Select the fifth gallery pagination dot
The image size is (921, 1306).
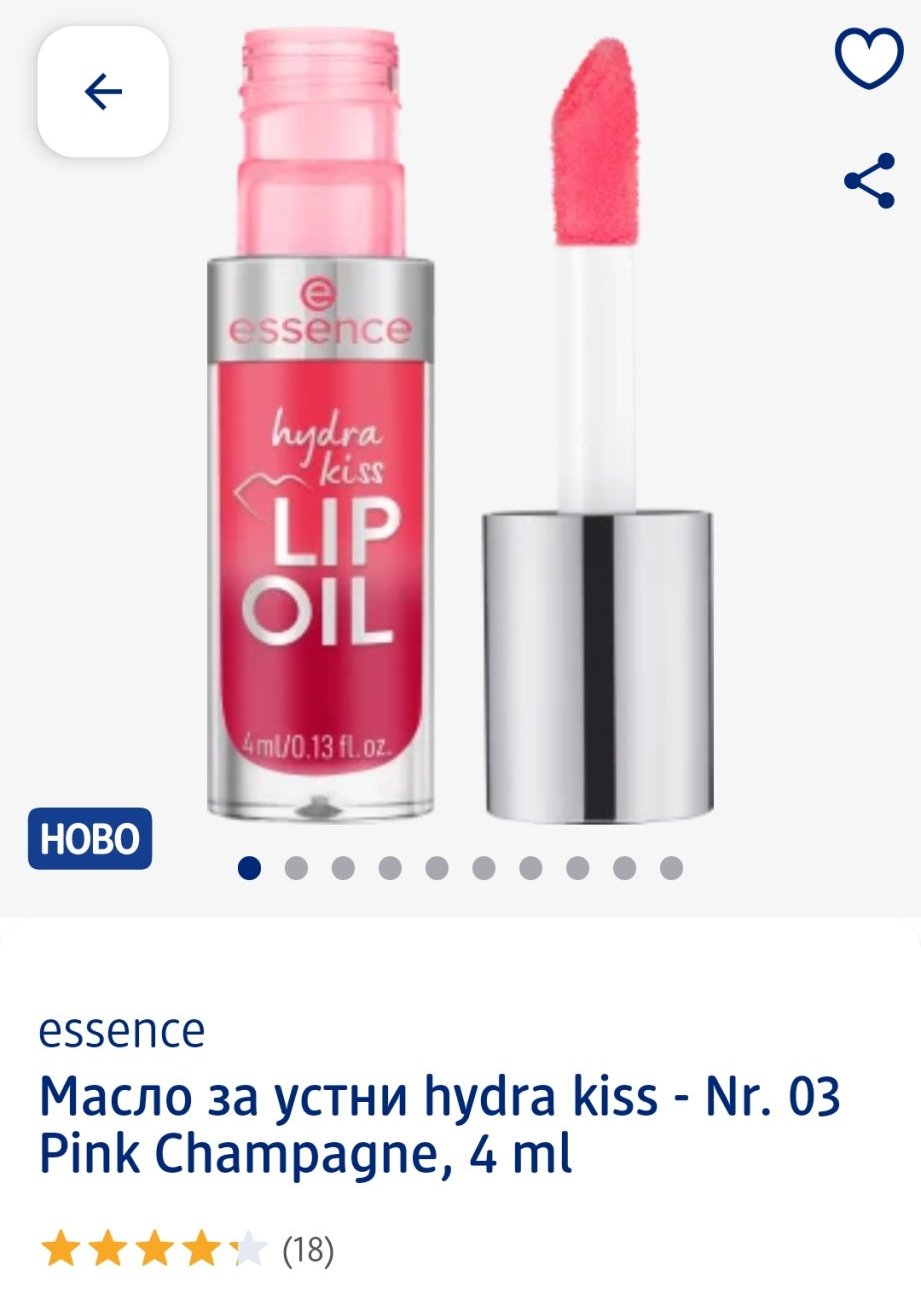(437, 868)
